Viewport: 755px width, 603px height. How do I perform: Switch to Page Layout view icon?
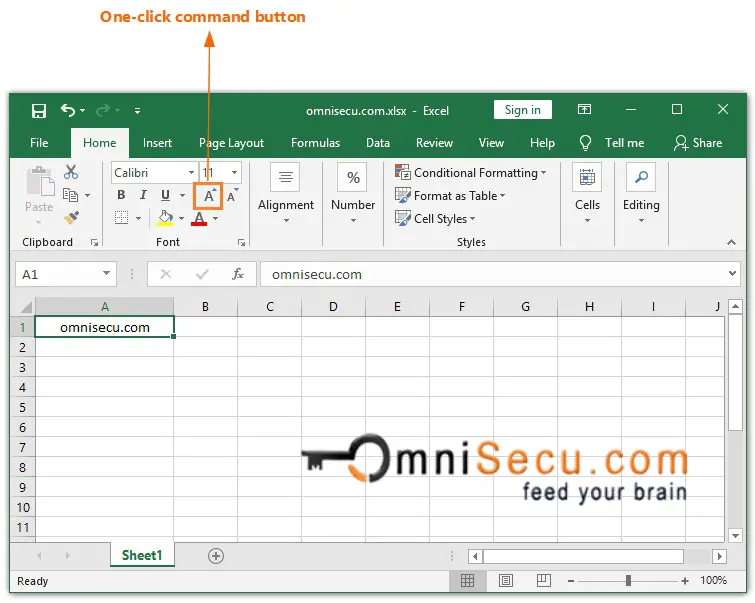(506, 581)
